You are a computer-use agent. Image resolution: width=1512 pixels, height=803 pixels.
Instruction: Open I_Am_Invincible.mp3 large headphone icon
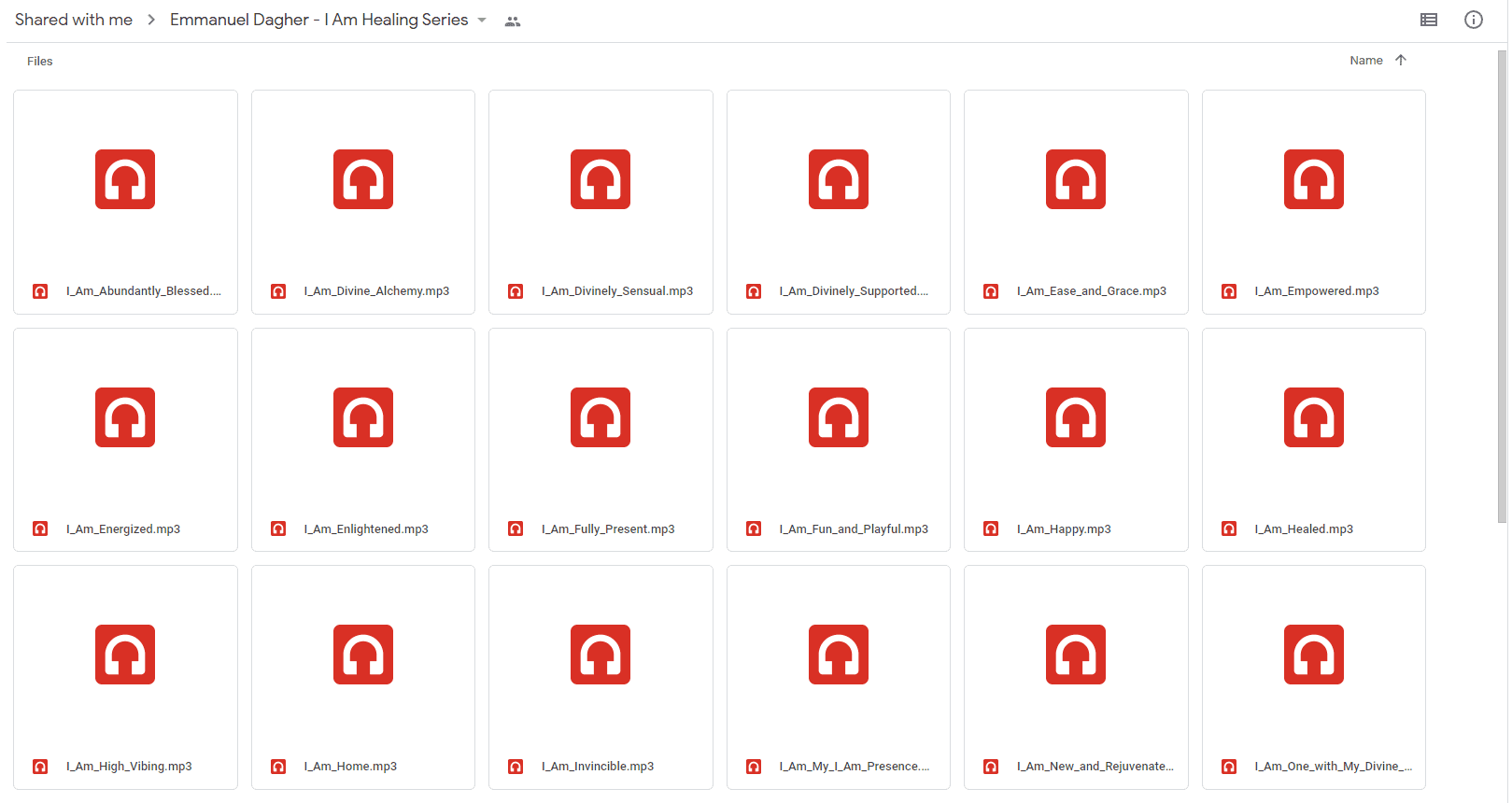click(x=601, y=655)
